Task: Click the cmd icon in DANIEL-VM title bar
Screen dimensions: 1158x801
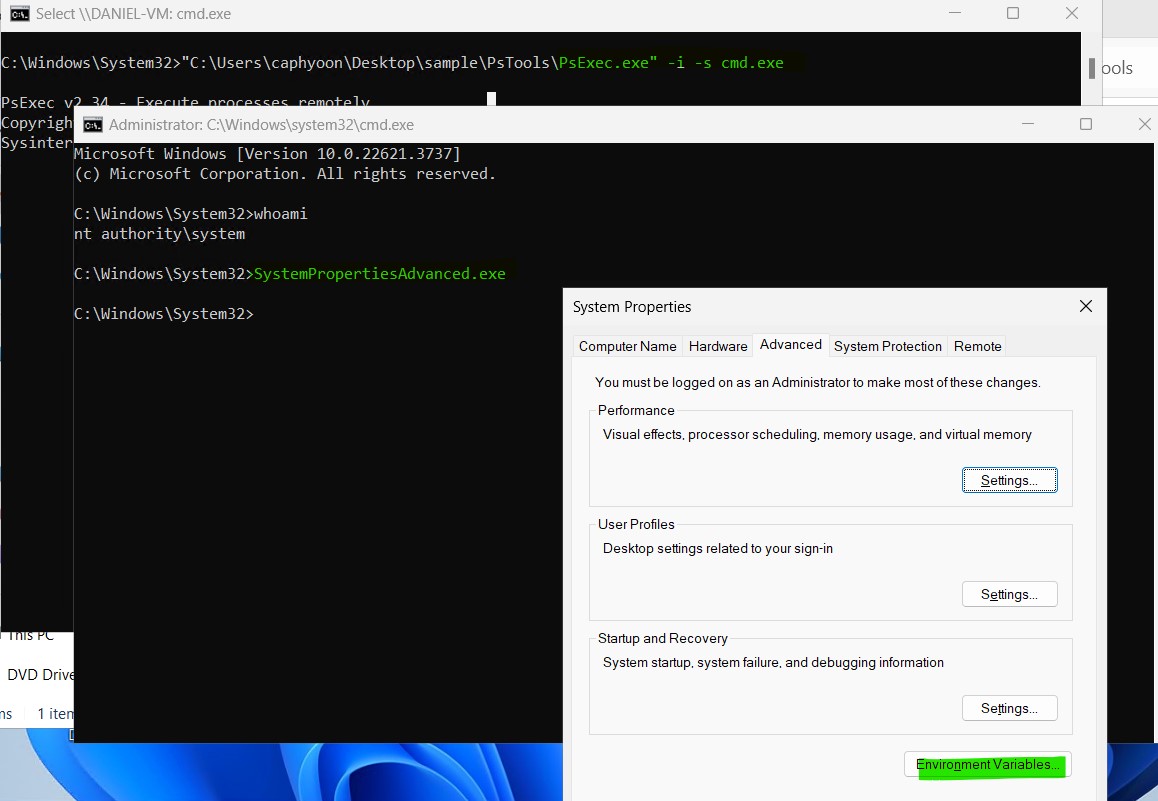Action: coord(19,14)
